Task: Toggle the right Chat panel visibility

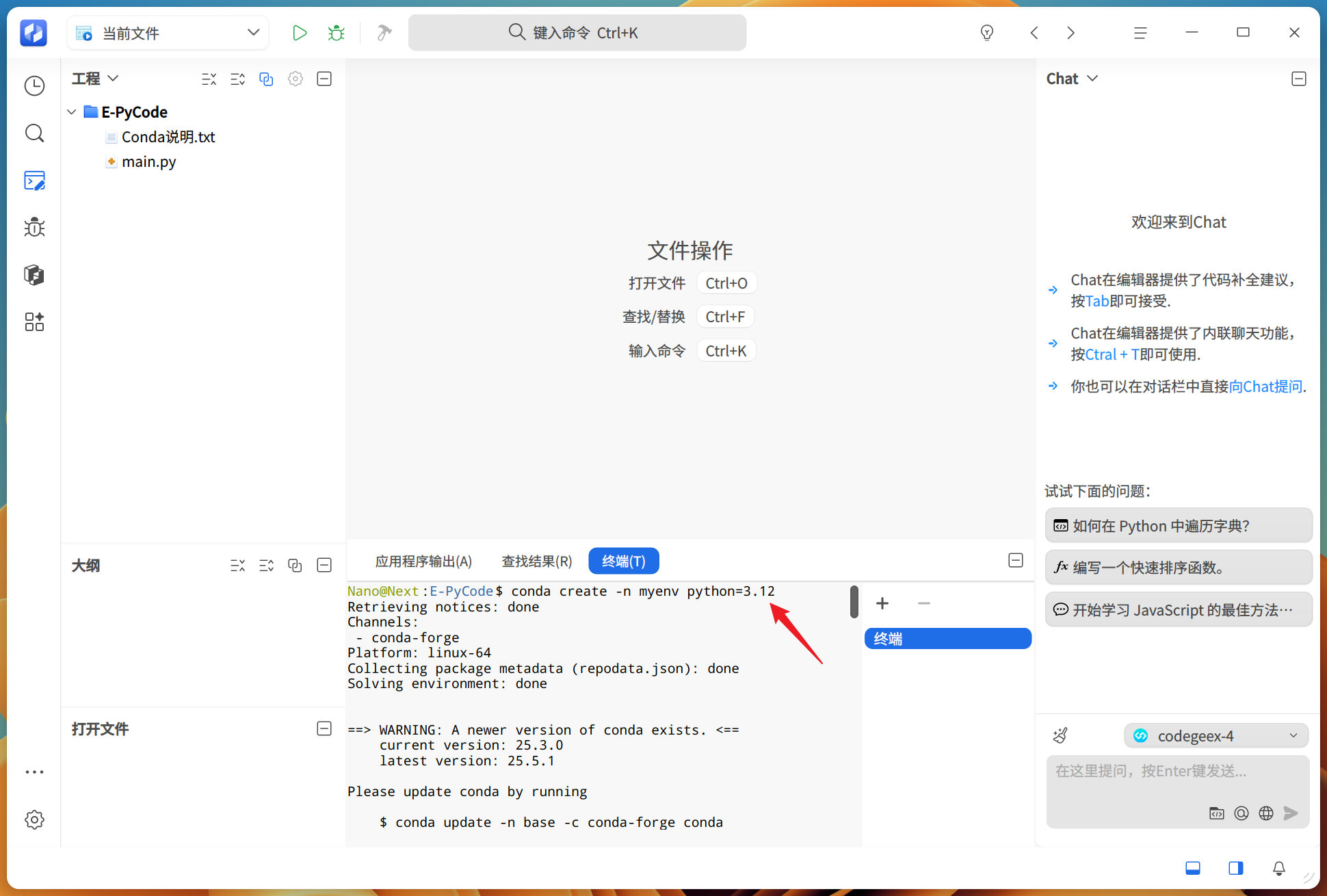Action: pyautogui.click(x=1235, y=868)
